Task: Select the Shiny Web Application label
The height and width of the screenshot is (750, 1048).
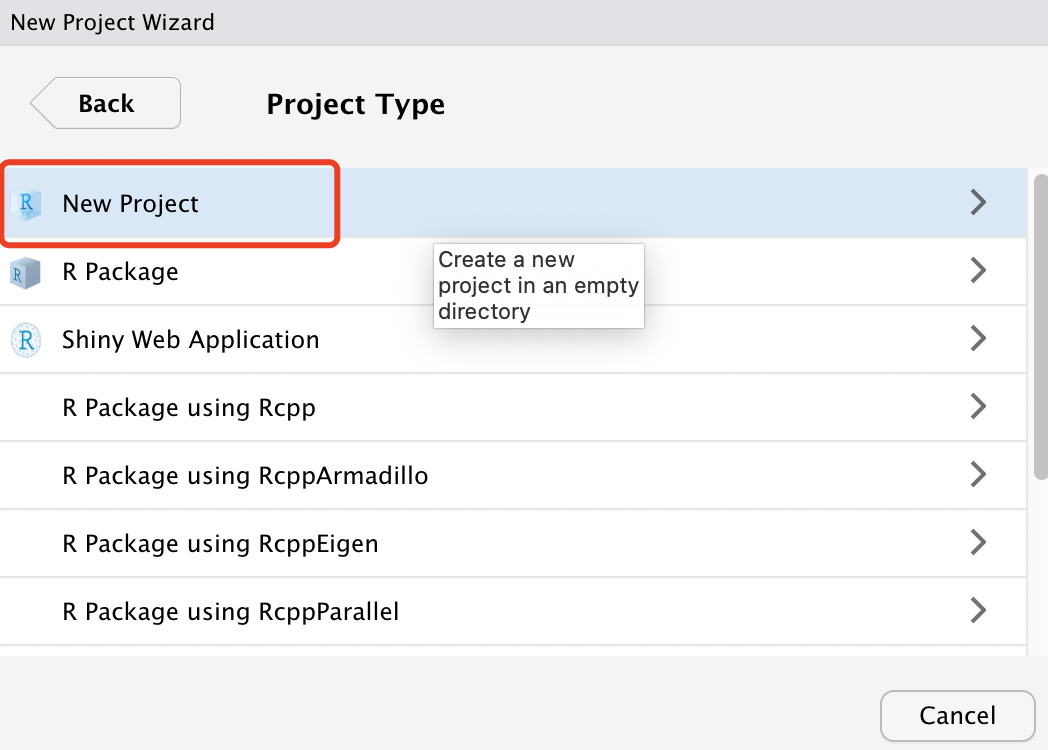Action: point(190,340)
